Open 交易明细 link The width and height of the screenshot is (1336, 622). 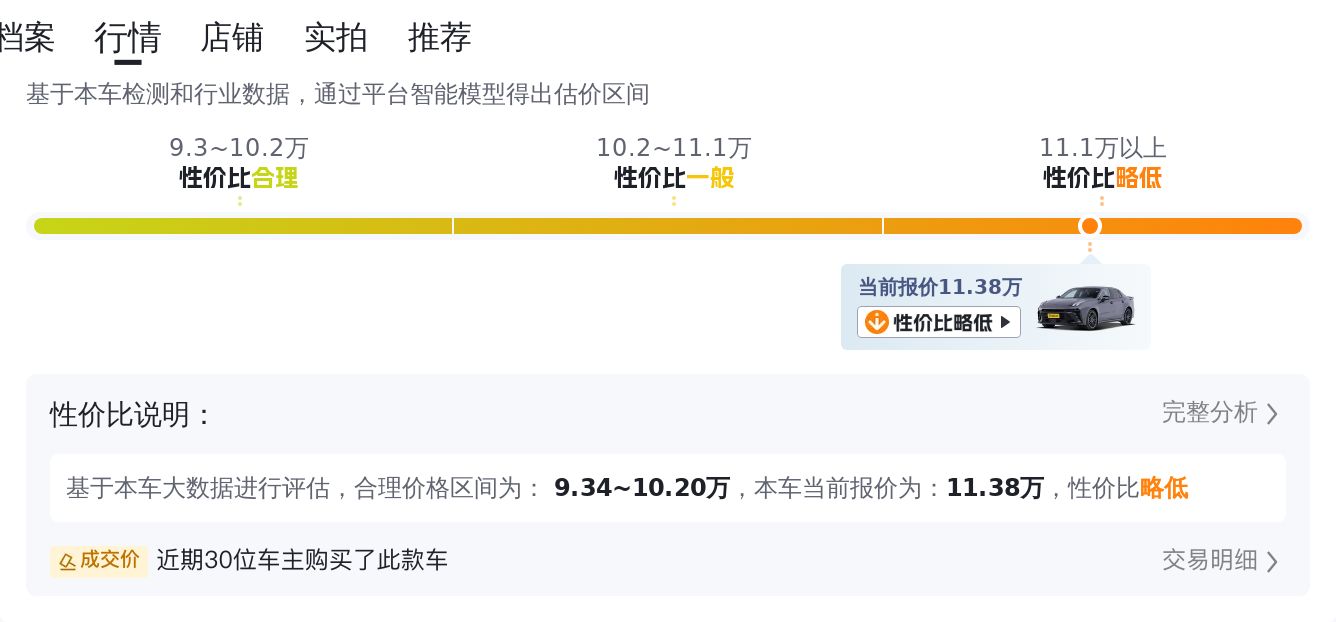tap(1209, 560)
